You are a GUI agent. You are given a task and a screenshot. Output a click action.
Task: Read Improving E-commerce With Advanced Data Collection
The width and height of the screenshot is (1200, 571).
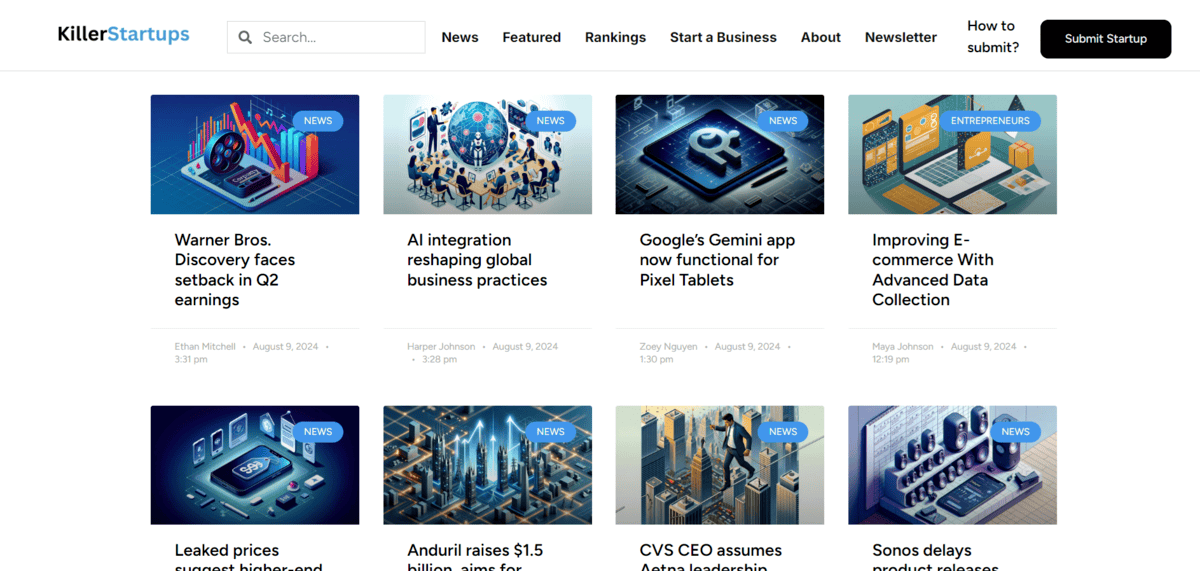tap(932, 270)
